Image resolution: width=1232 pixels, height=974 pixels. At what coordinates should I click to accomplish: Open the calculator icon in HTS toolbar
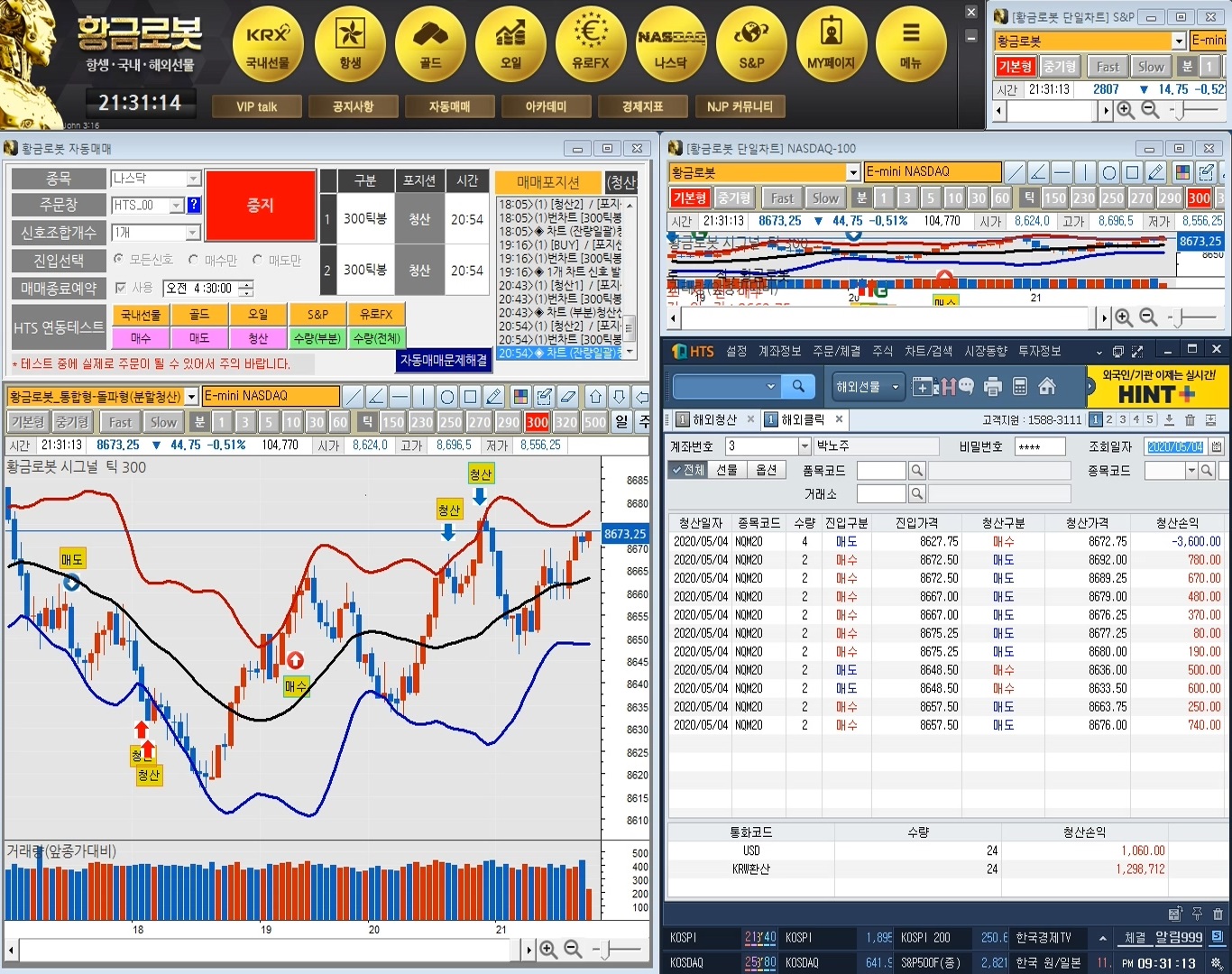pyautogui.click(x=1020, y=387)
